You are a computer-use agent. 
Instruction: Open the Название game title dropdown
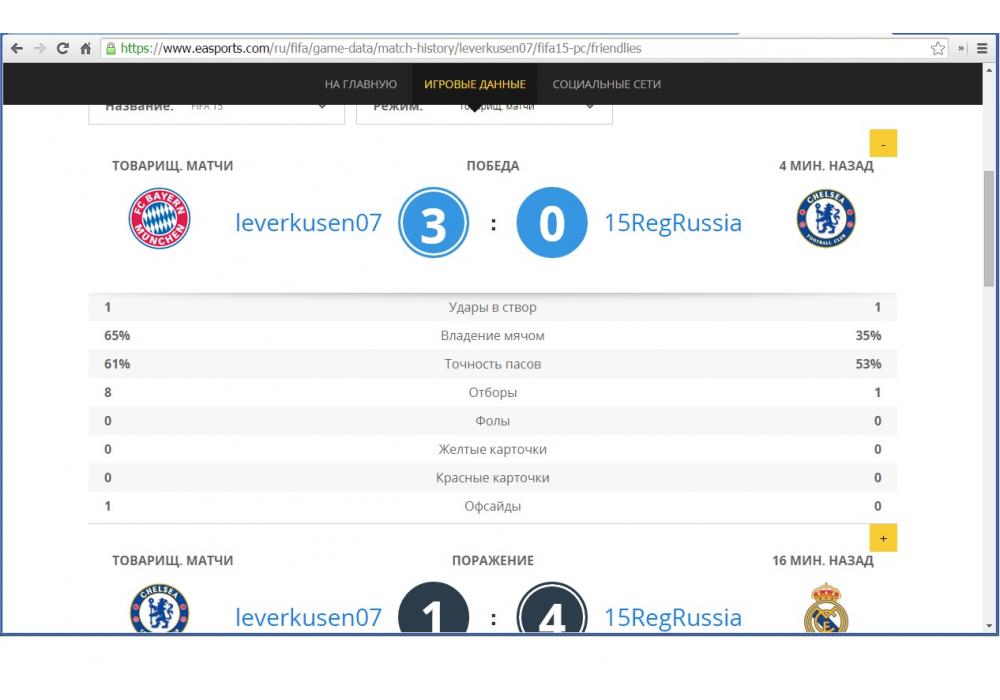(217, 113)
